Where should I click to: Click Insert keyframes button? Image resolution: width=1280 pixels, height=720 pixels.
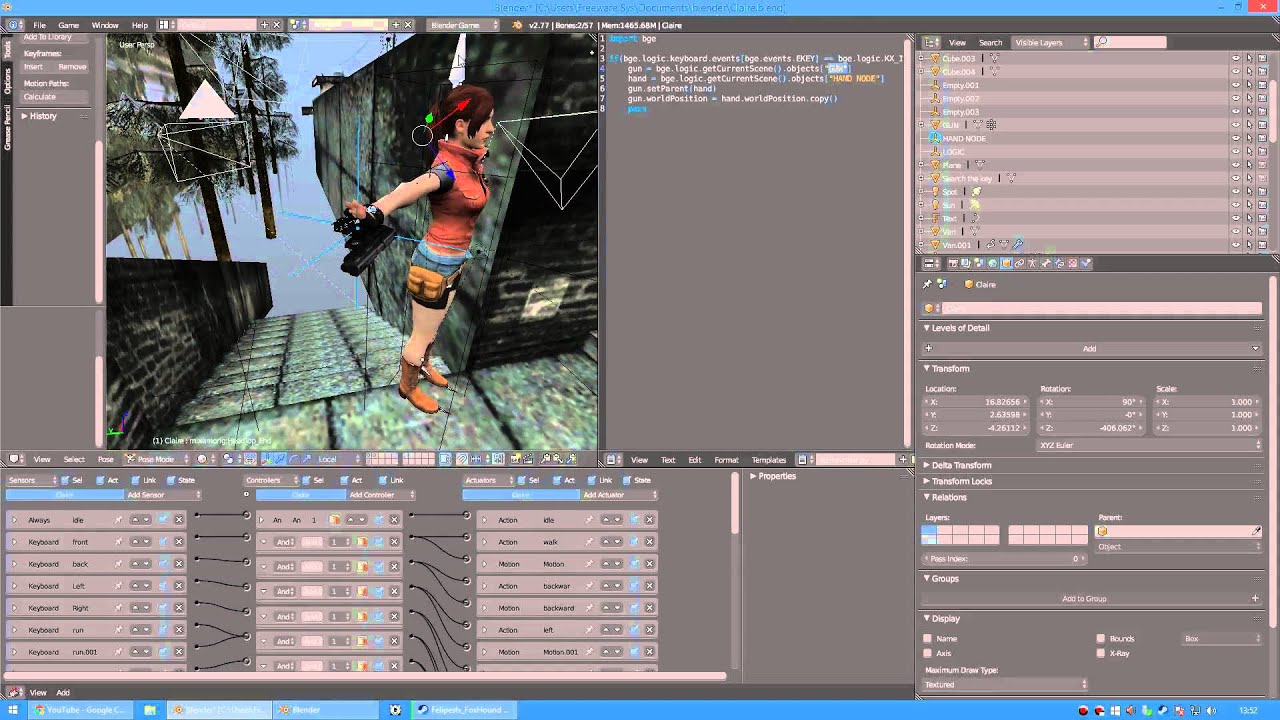pos(34,67)
